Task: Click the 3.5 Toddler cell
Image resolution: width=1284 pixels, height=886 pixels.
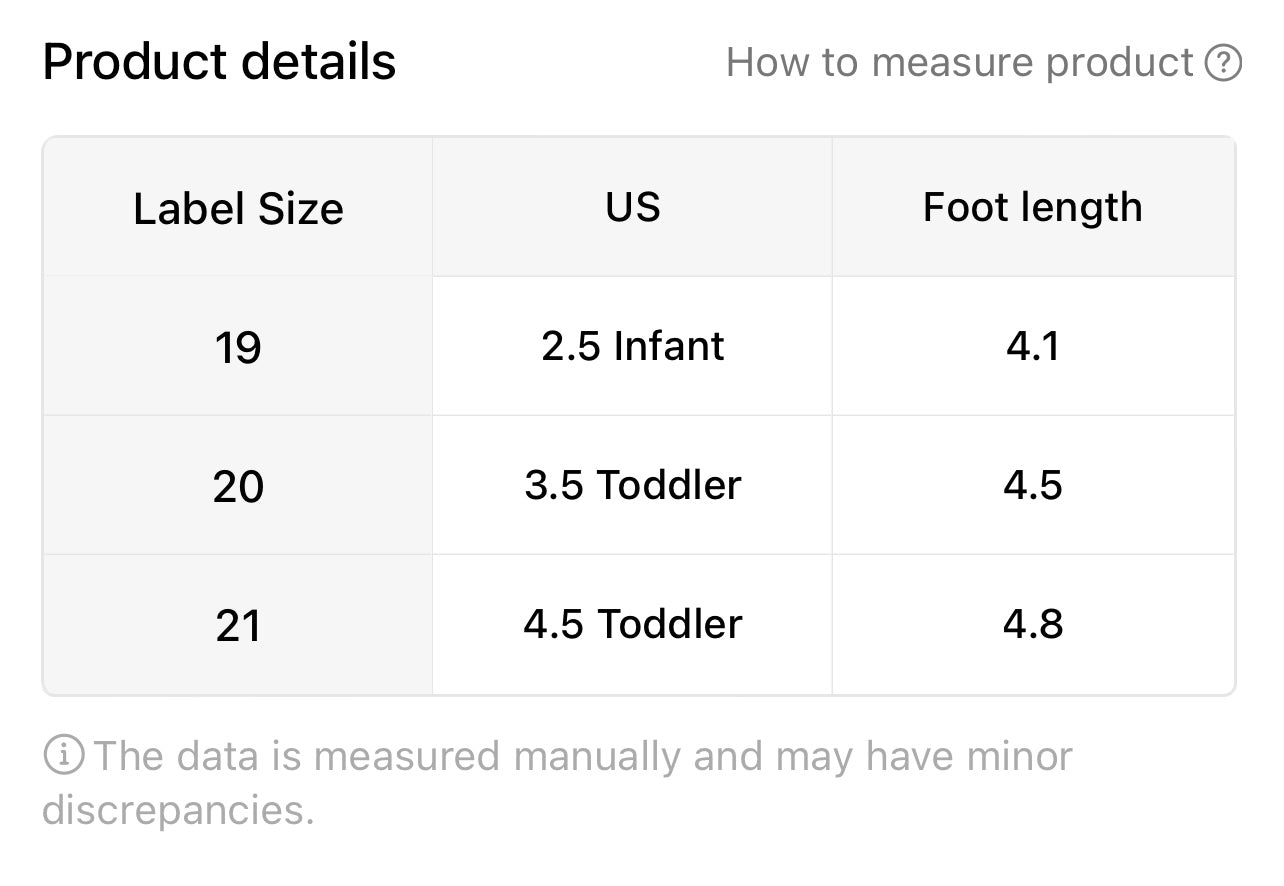Action: [x=632, y=486]
